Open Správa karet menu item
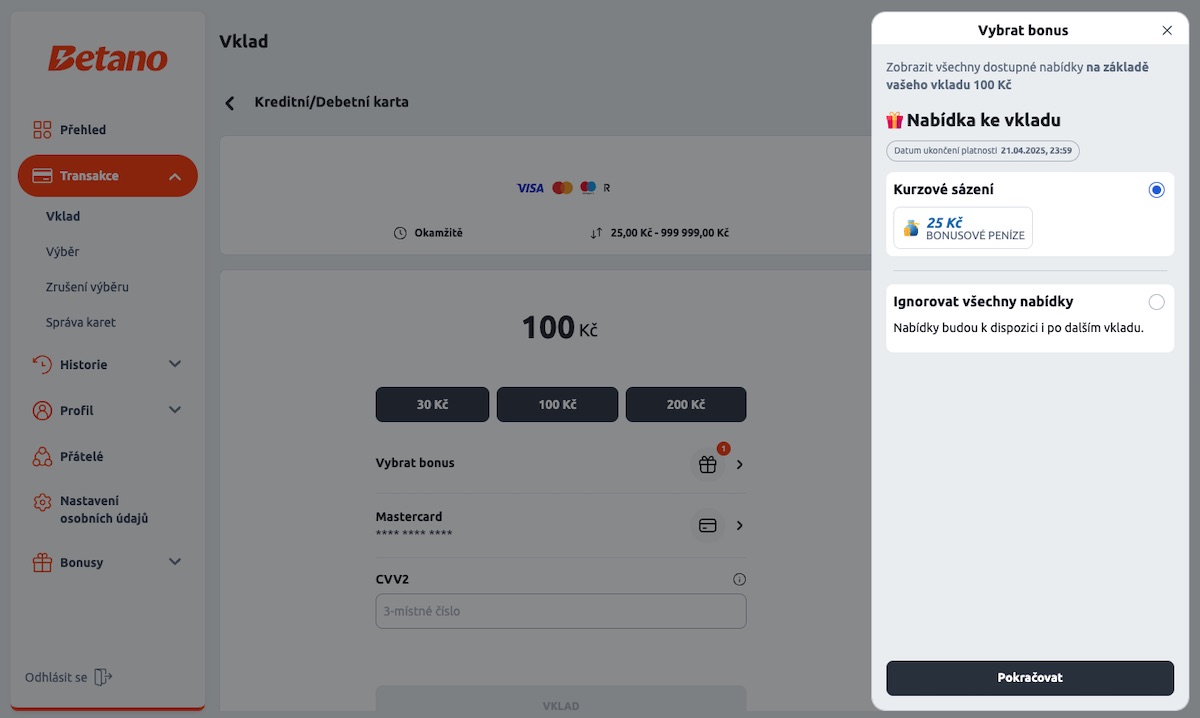This screenshot has width=1200, height=718. point(81,323)
